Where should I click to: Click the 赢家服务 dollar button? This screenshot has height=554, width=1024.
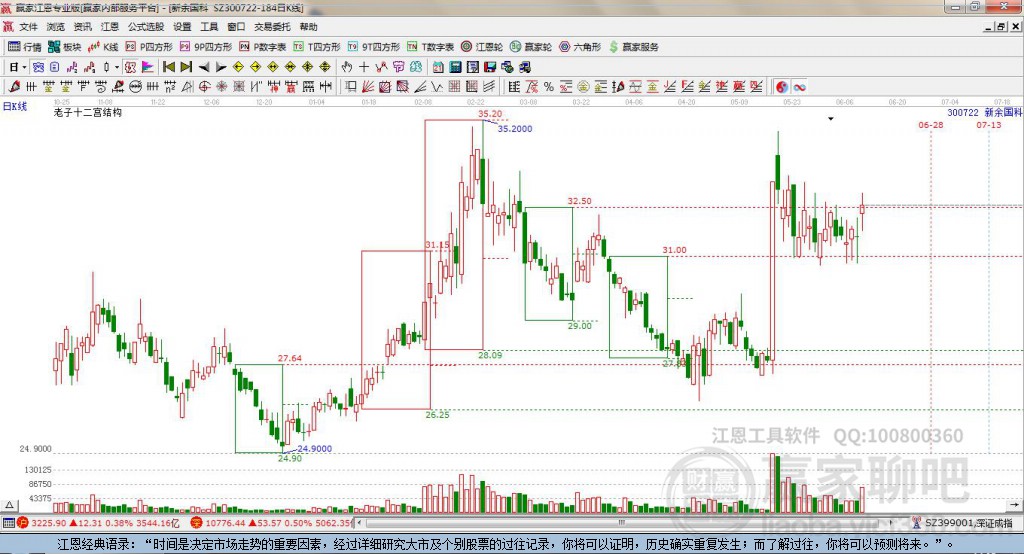click(633, 47)
